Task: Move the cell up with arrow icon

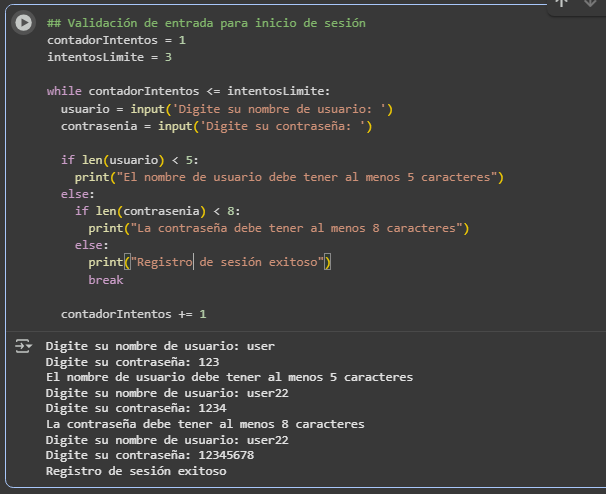Action: pos(562,4)
